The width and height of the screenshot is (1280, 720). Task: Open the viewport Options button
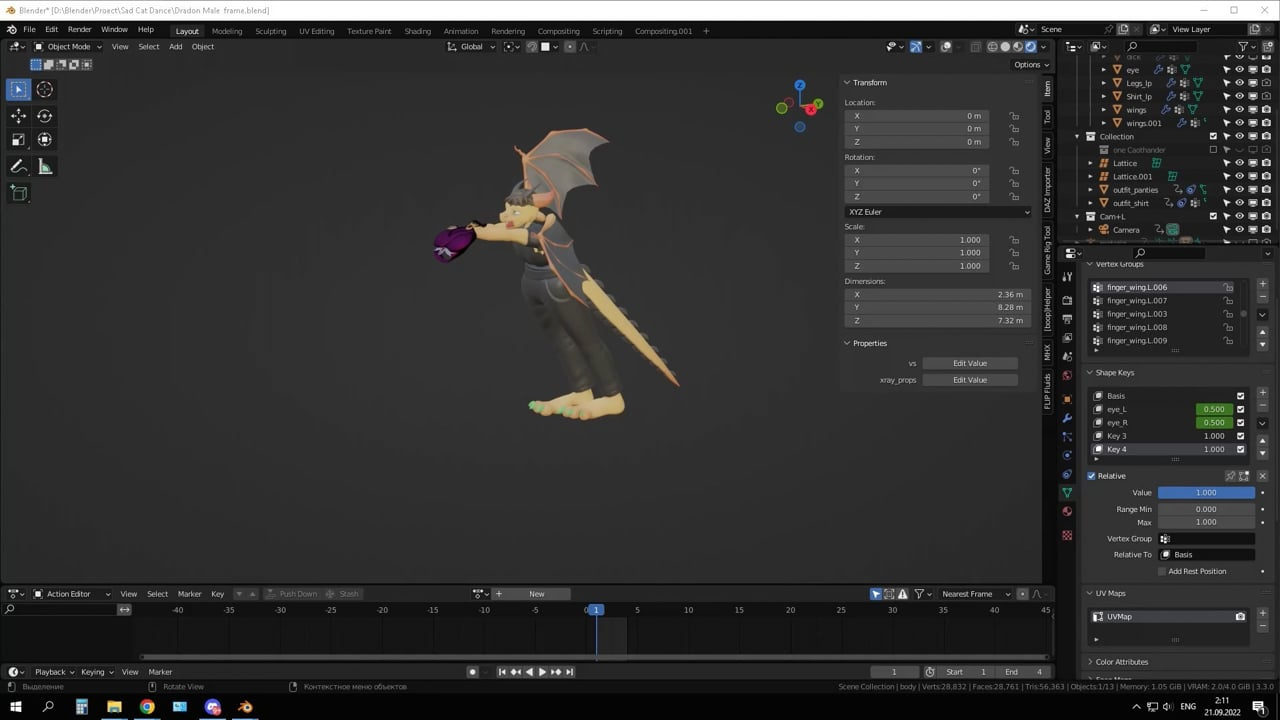tap(1030, 65)
